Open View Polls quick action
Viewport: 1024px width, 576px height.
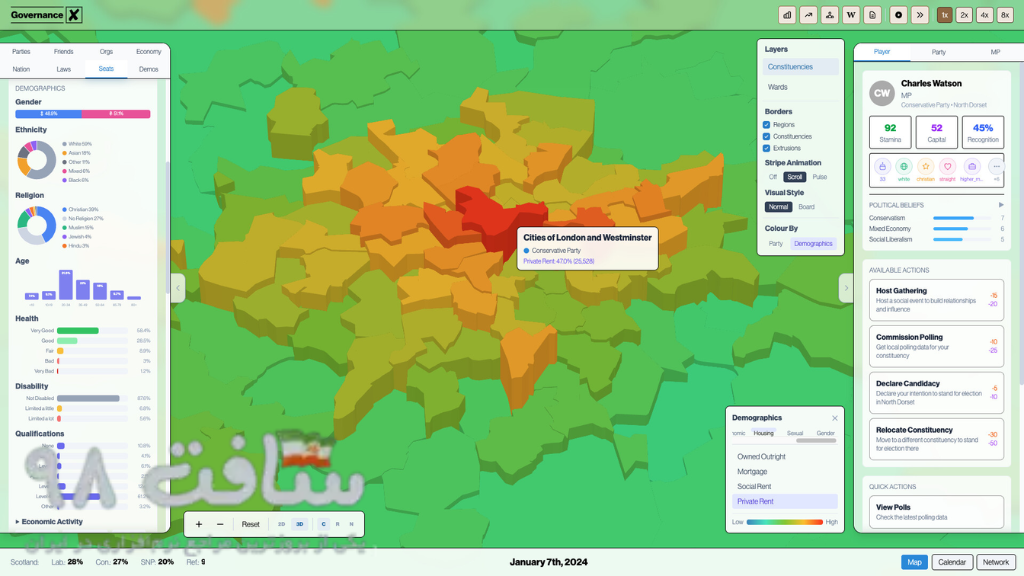936,511
